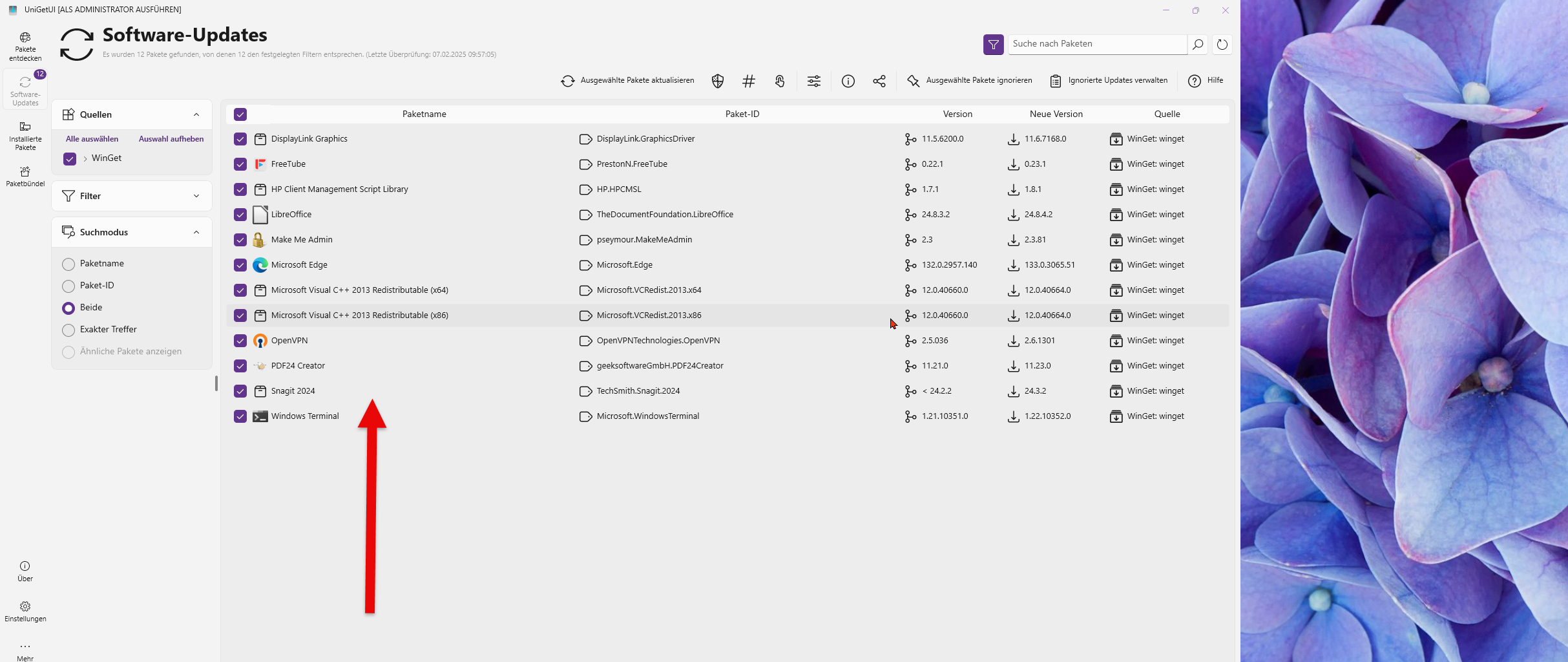Click the DisplayLink Graphics package icon
1568x662 pixels.
pos(260,139)
